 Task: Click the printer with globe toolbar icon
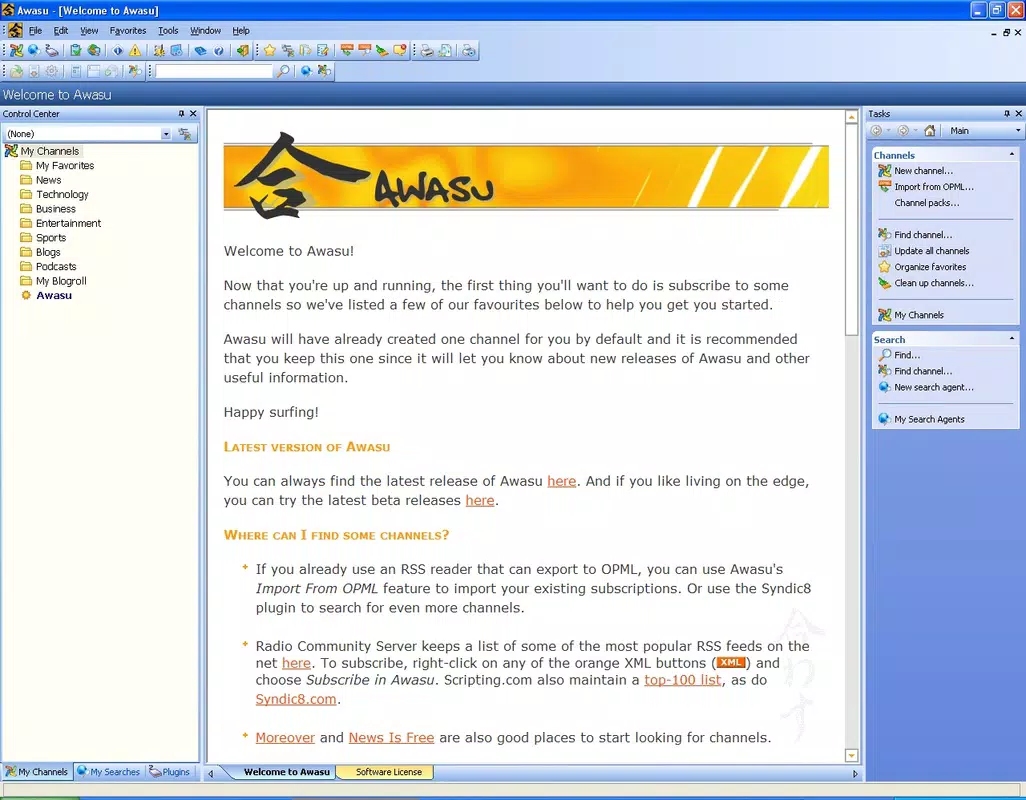point(469,50)
